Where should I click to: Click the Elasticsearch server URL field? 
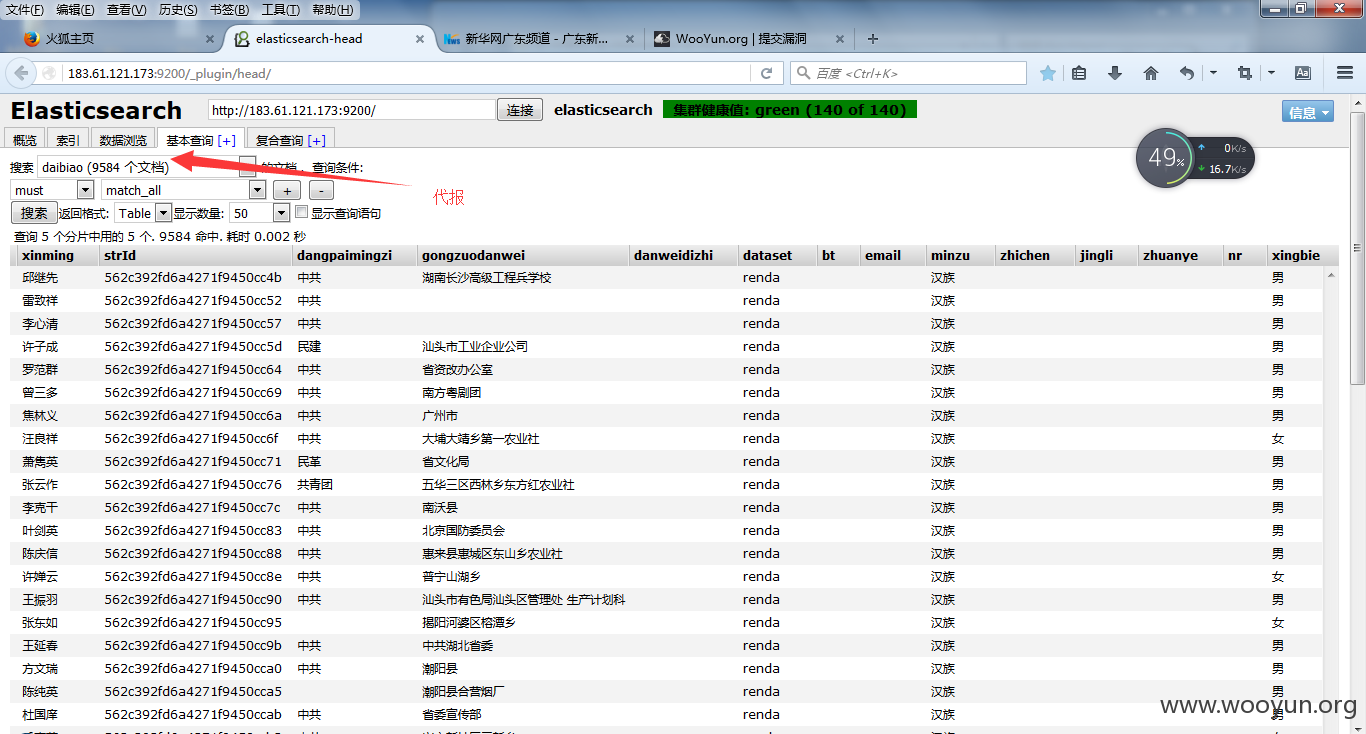tap(352, 110)
